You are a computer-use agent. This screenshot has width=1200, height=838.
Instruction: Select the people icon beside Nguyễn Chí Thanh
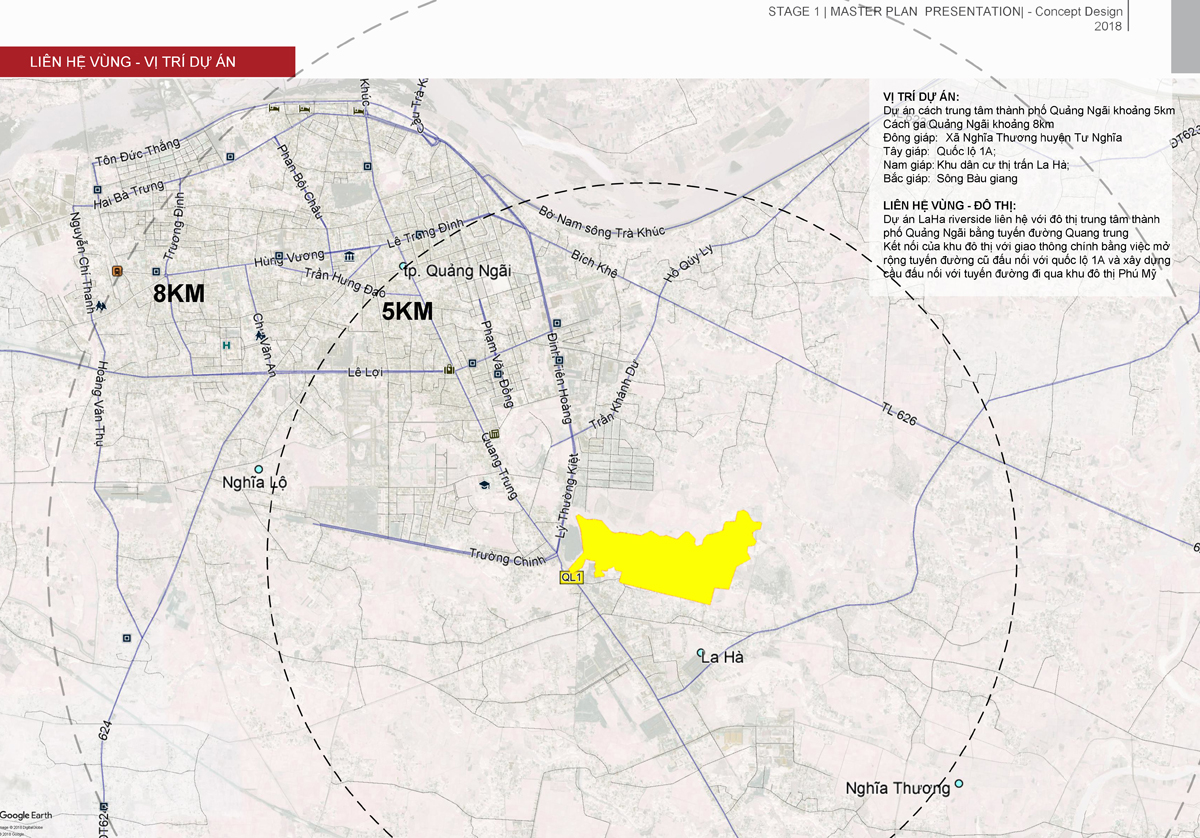(x=102, y=305)
